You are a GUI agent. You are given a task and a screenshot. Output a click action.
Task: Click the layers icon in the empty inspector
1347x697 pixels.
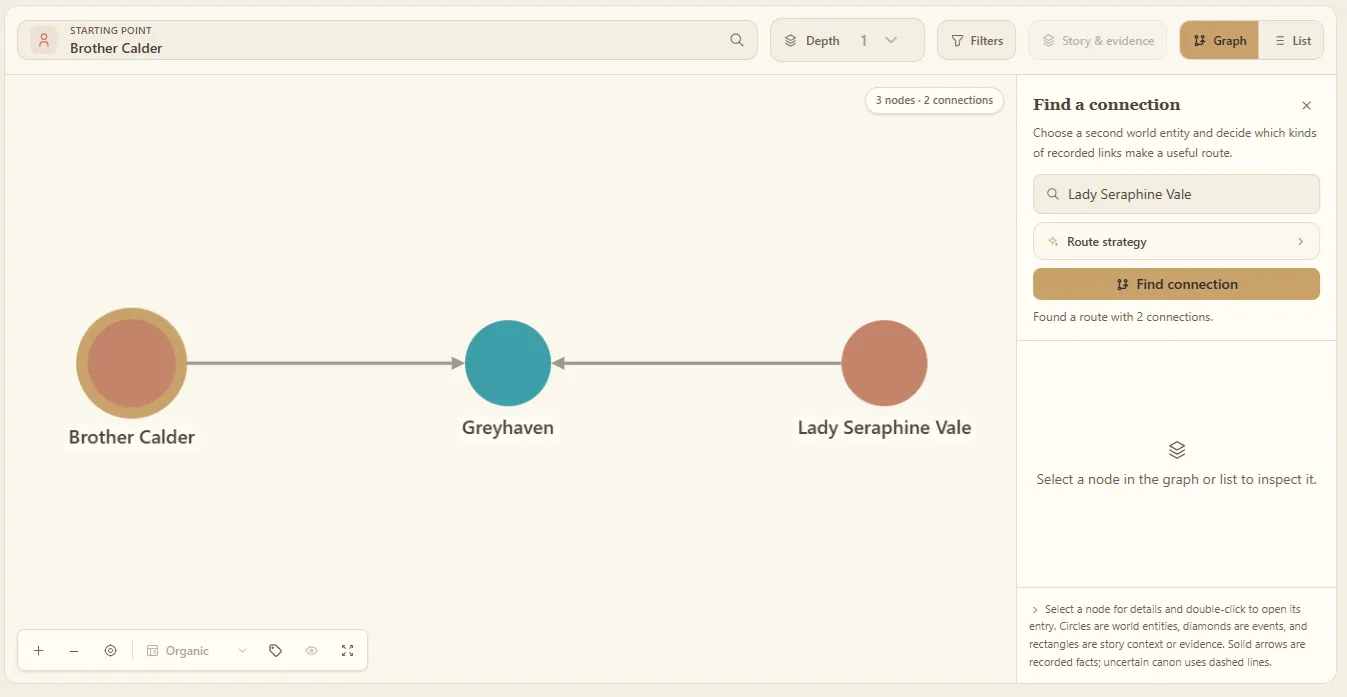[x=1177, y=450]
